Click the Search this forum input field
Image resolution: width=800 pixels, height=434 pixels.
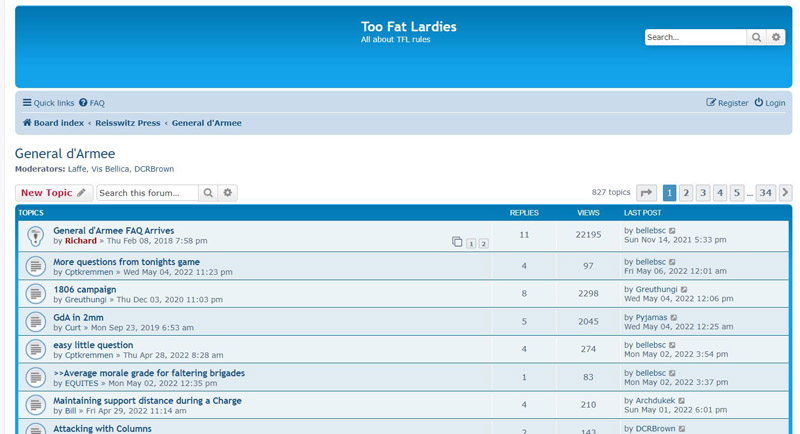pos(147,193)
